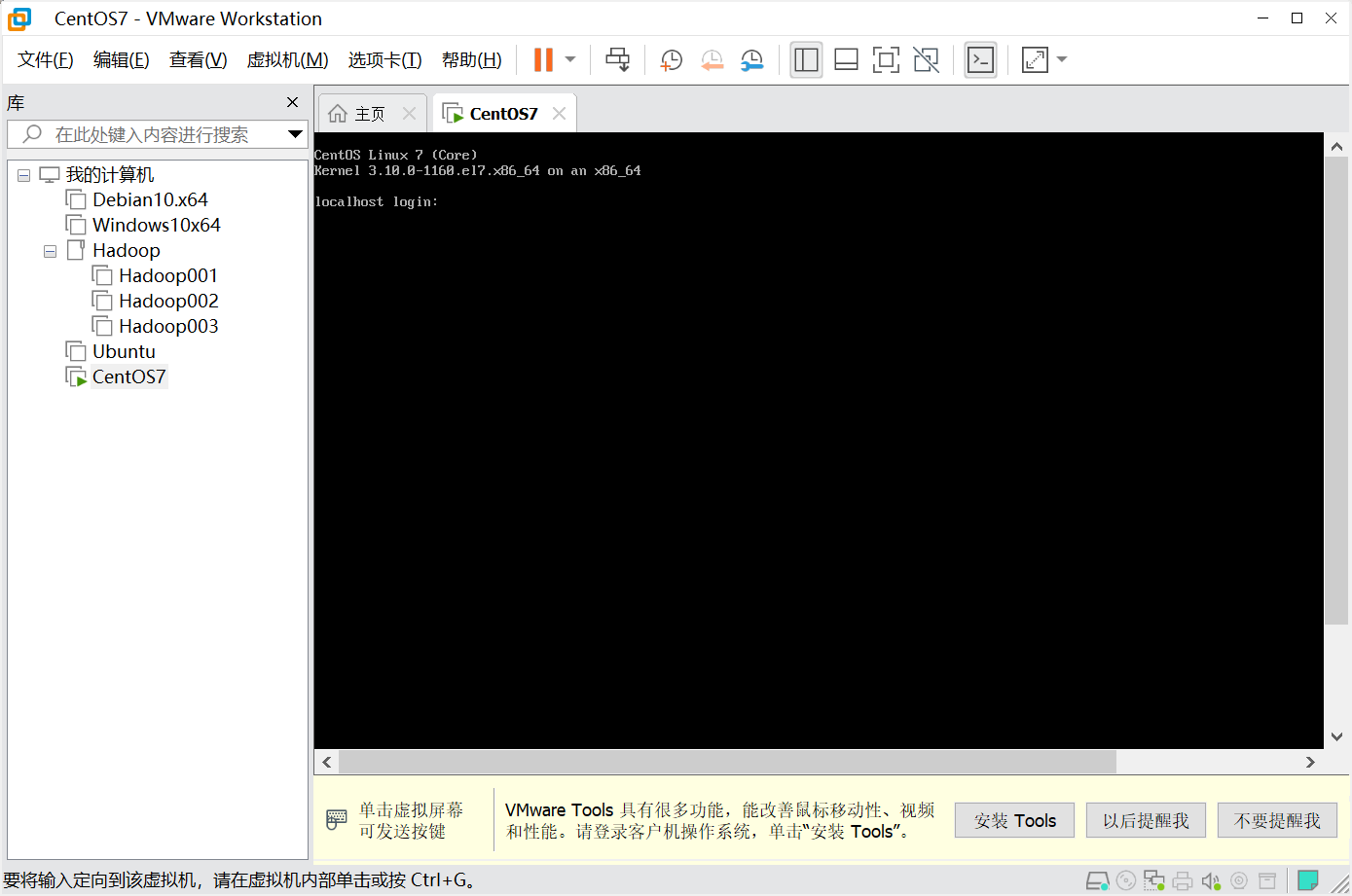Screen dimensions: 1352x896
Task: Revert VM to previous snapshot
Action: coord(712,60)
